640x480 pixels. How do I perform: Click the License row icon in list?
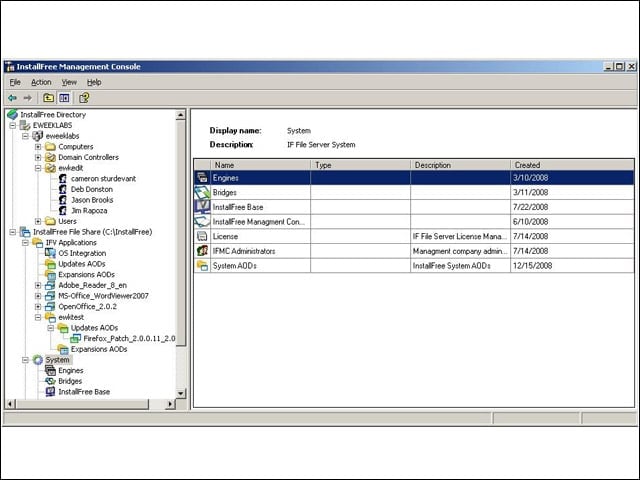pyautogui.click(x=202, y=236)
